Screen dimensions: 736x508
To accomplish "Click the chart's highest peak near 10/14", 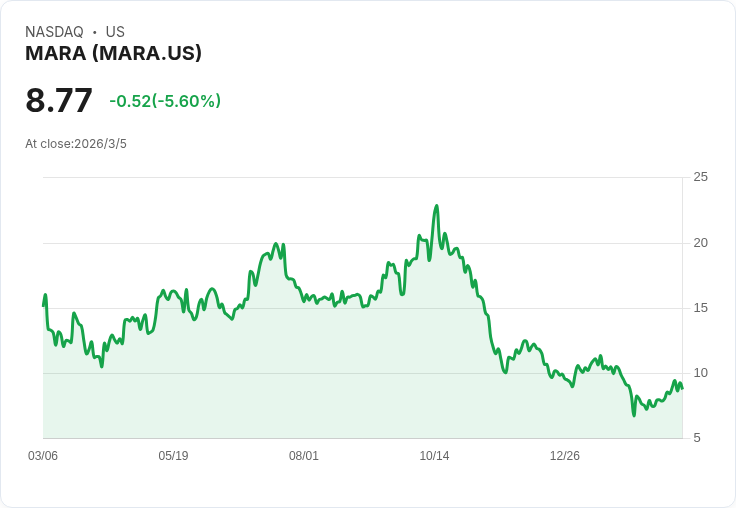I will 437,206.
